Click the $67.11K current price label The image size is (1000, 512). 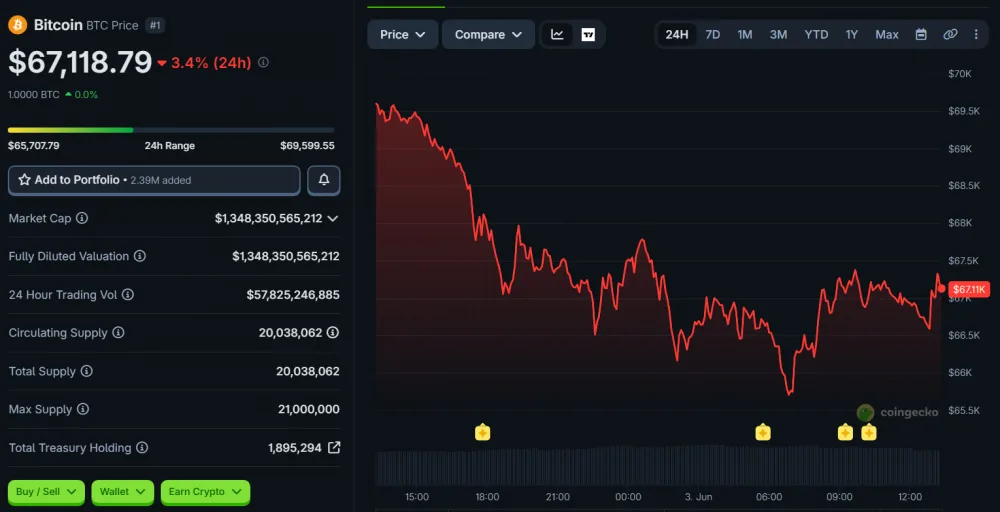pyautogui.click(x=969, y=289)
